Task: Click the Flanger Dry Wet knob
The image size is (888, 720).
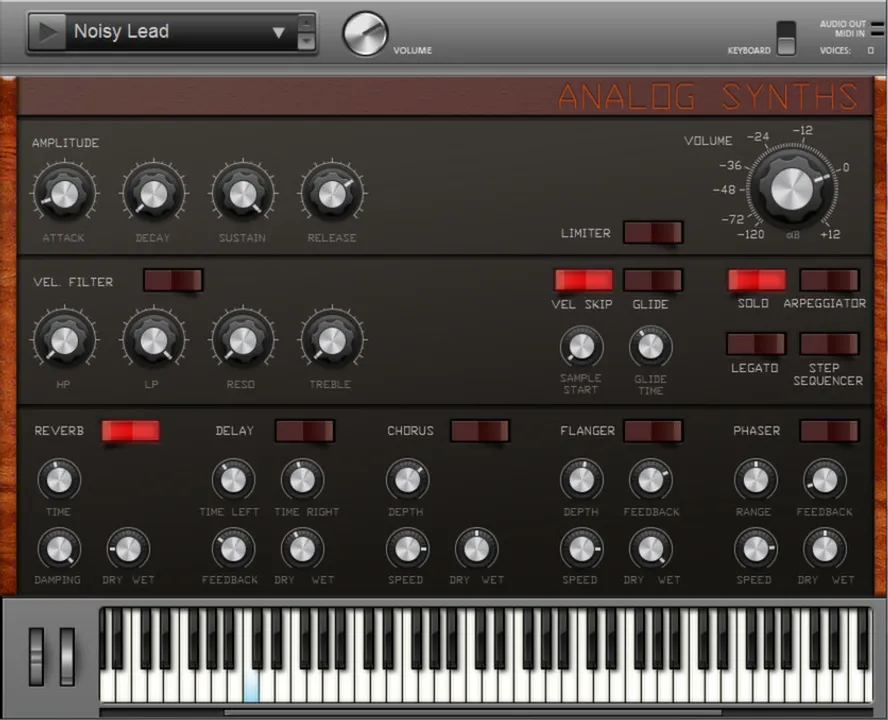Action: [651, 549]
